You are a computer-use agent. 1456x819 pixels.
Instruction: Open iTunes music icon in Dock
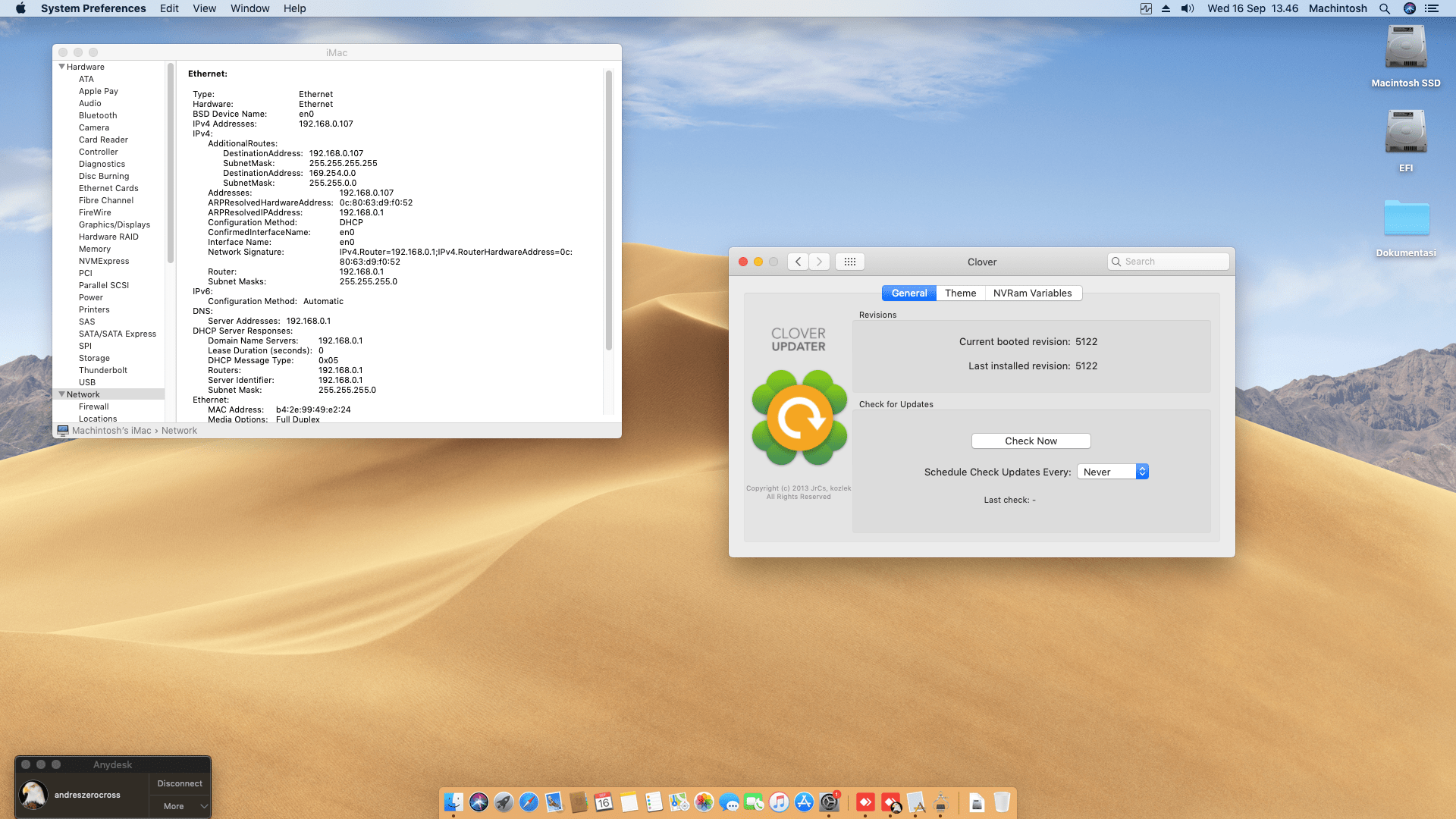(x=779, y=802)
